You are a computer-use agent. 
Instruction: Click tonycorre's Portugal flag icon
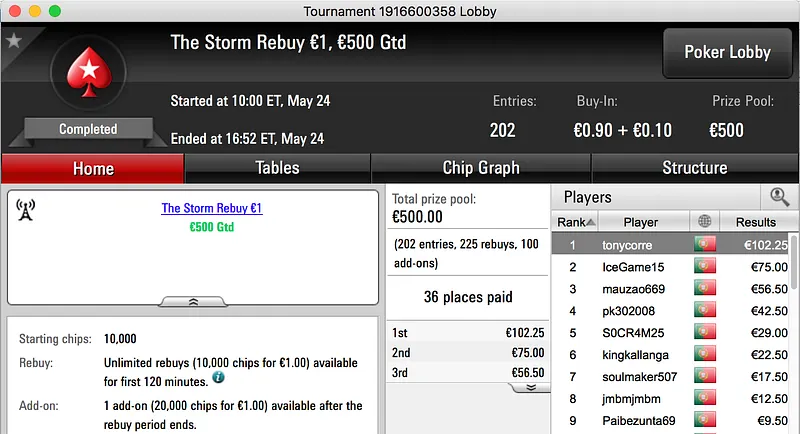(x=705, y=245)
